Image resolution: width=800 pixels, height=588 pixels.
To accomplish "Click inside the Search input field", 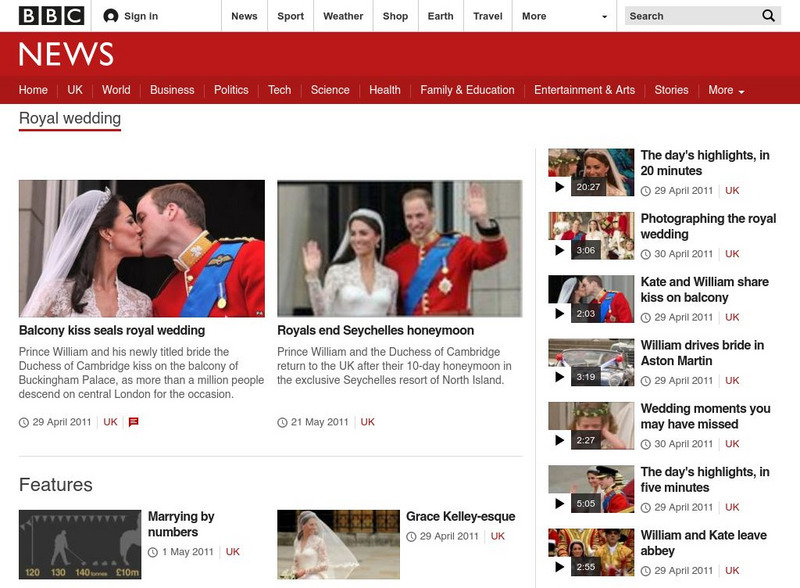I will point(690,16).
